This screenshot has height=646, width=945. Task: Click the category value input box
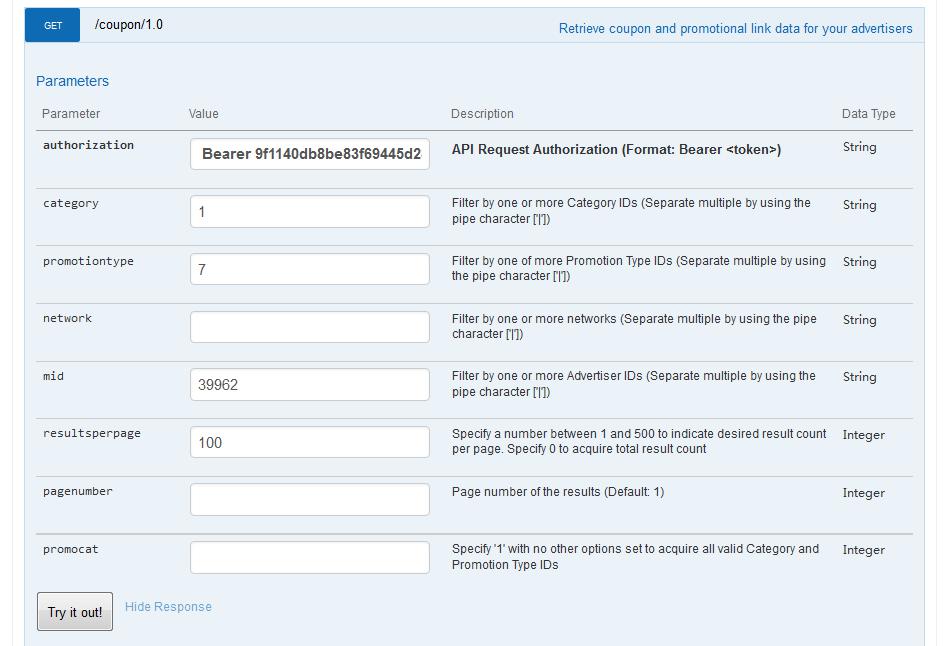pos(310,212)
